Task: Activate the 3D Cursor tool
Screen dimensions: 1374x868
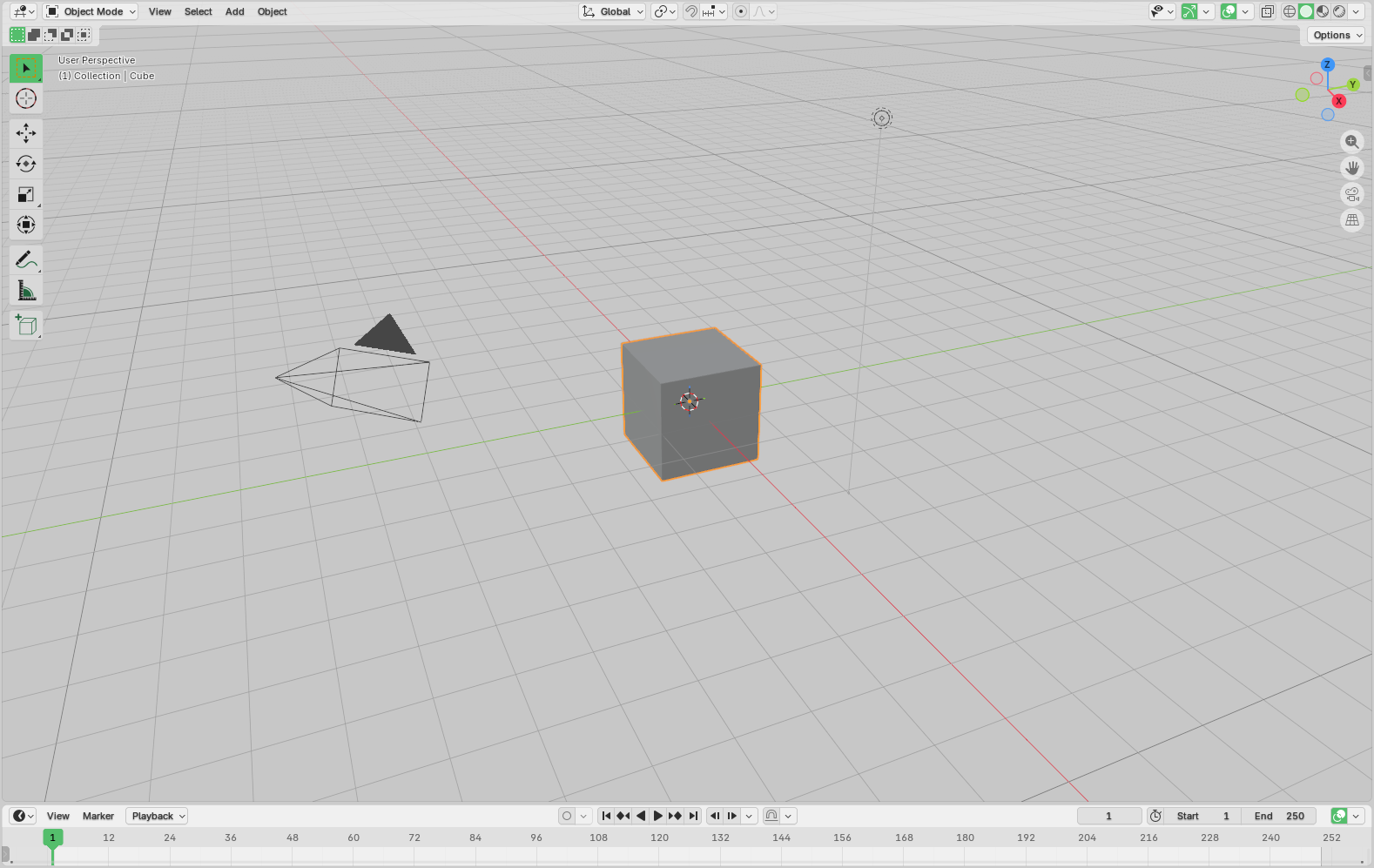Action: point(25,98)
